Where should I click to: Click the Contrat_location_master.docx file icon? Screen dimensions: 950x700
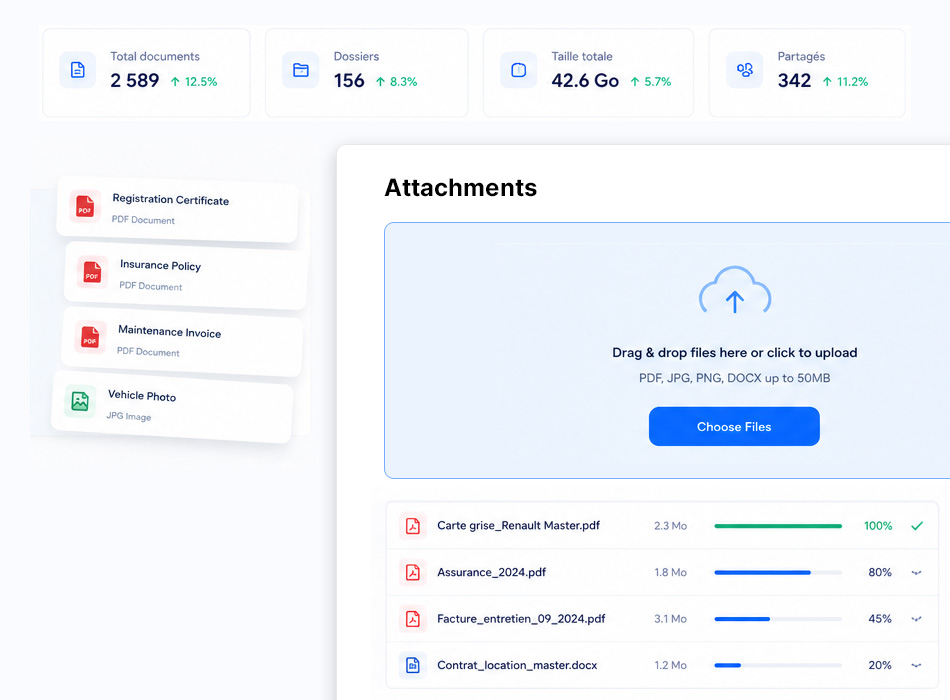click(413, 665)
